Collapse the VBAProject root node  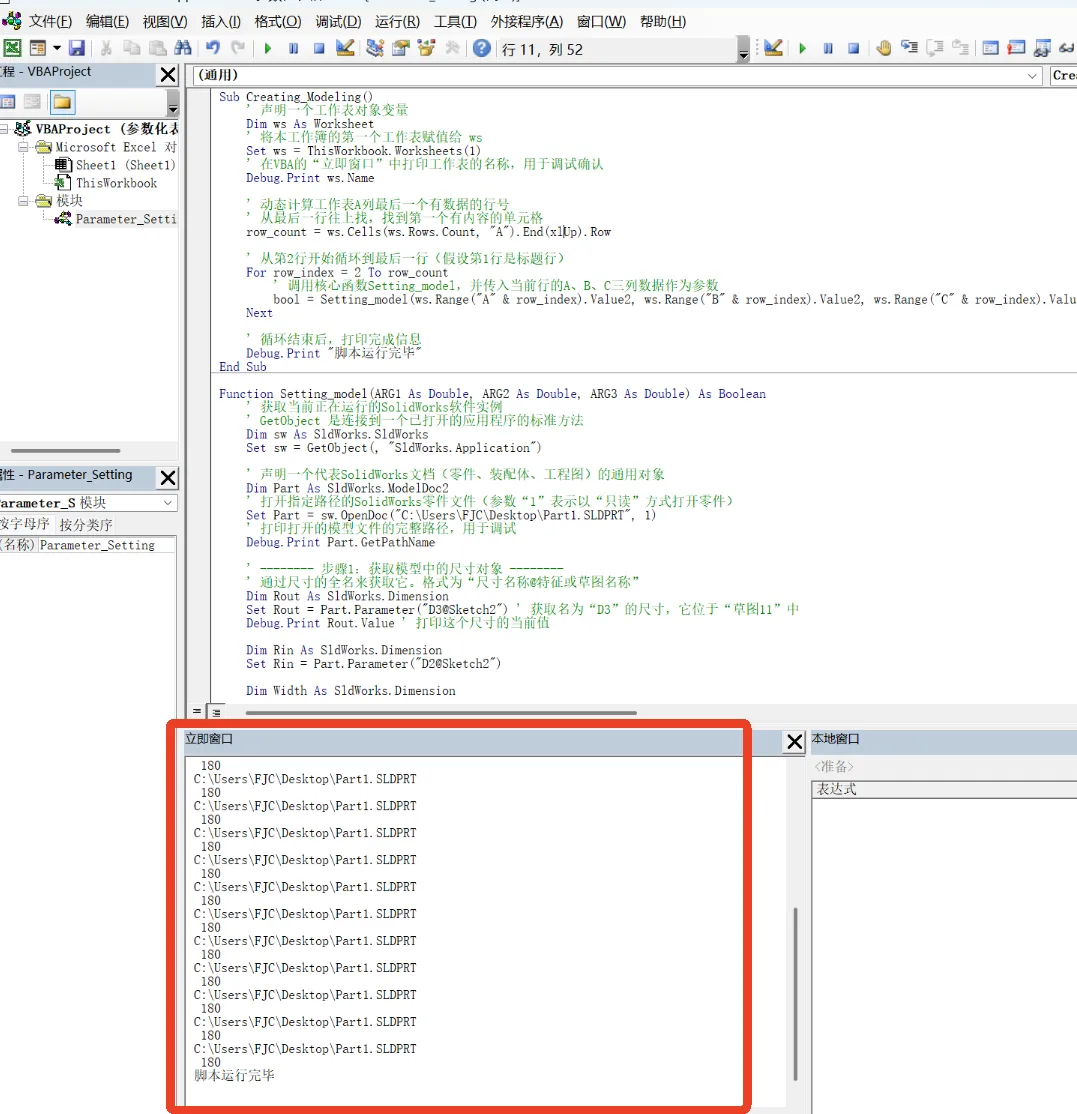point(4,129)
